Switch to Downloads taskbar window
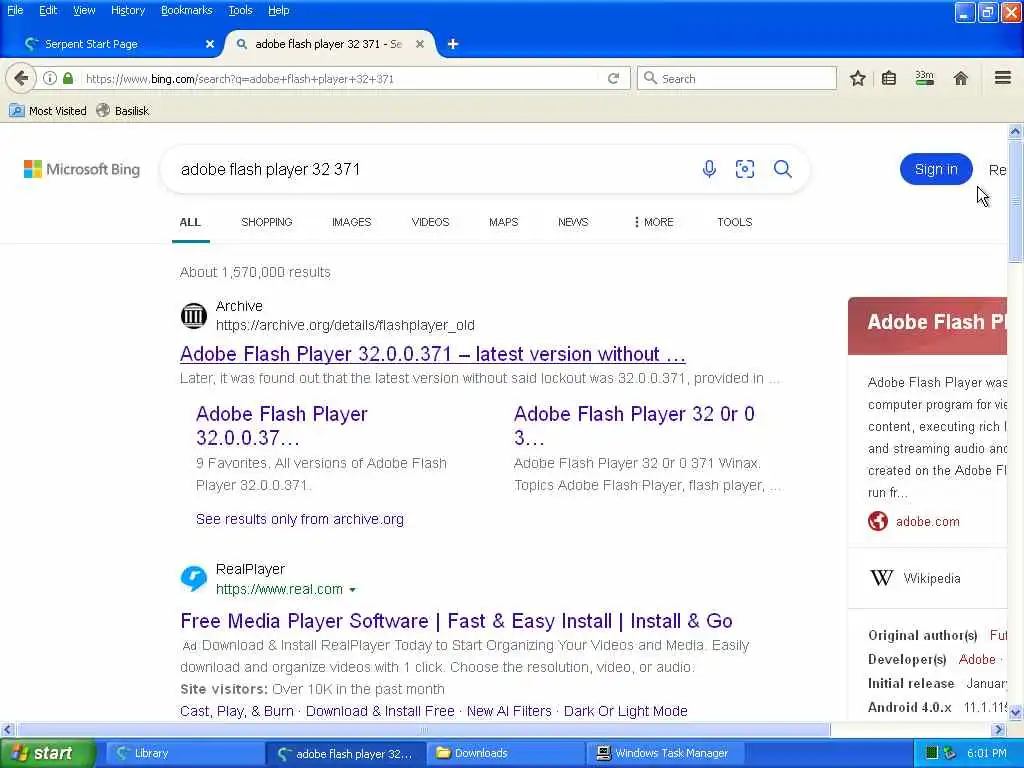1024x768 pixels. [x=506, y=753]
